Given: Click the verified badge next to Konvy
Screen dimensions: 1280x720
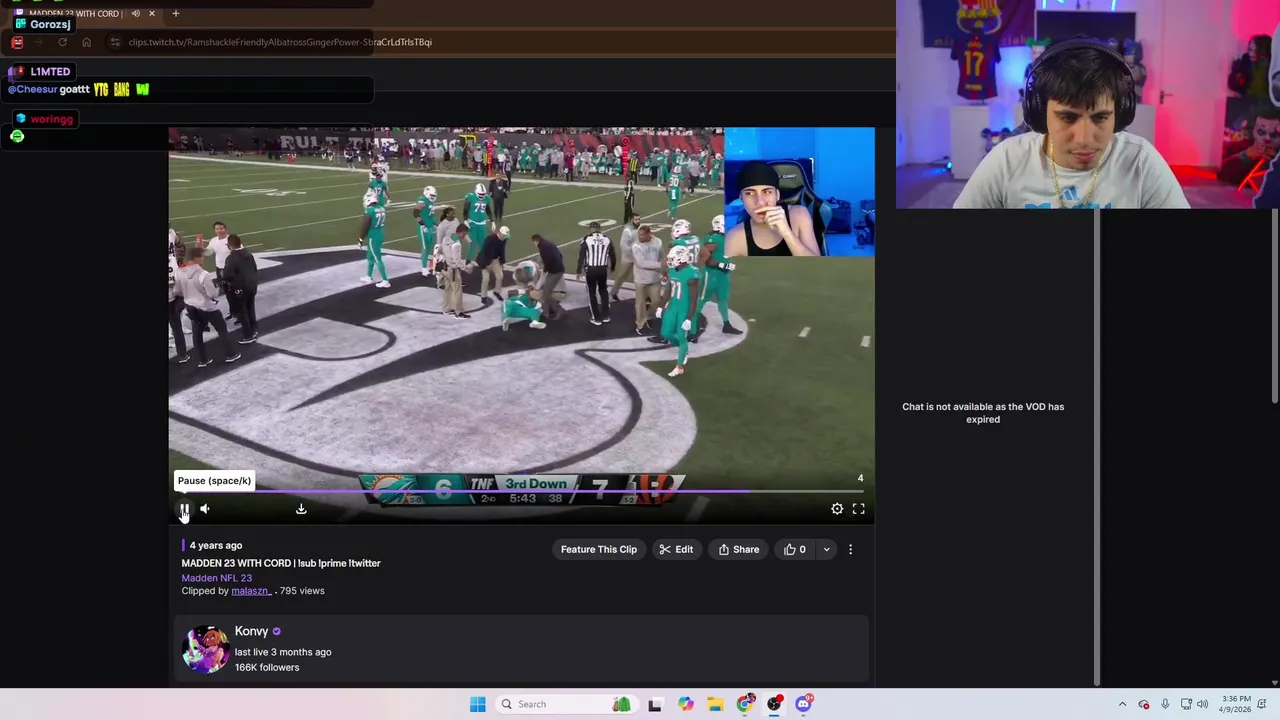Looking at the screenshot, I should (x=276, y=631).
